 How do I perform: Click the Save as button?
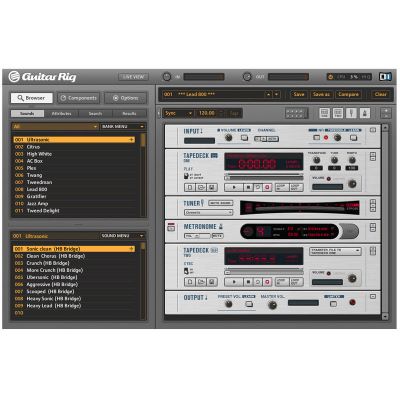[x=321, y=94]
